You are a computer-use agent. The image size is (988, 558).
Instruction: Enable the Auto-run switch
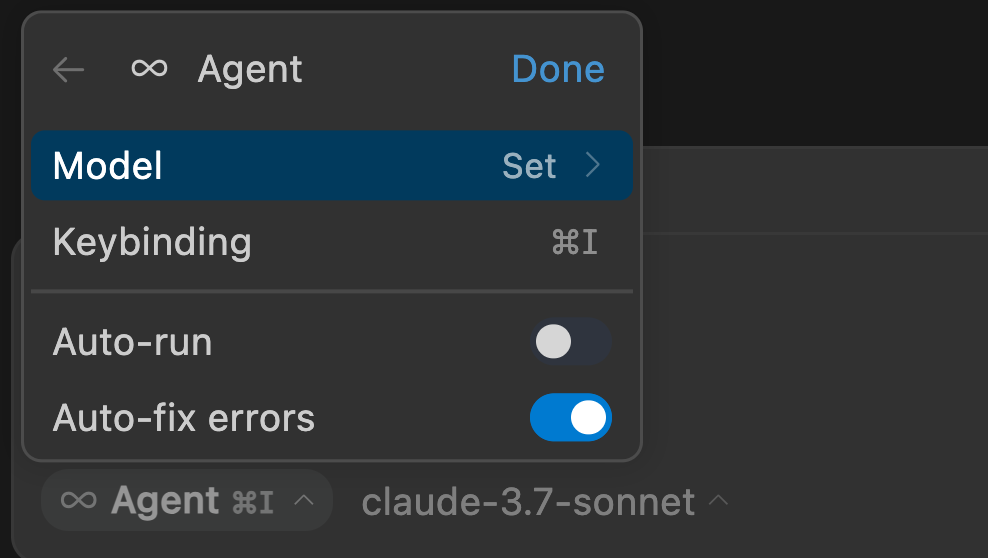coord(570,342)
